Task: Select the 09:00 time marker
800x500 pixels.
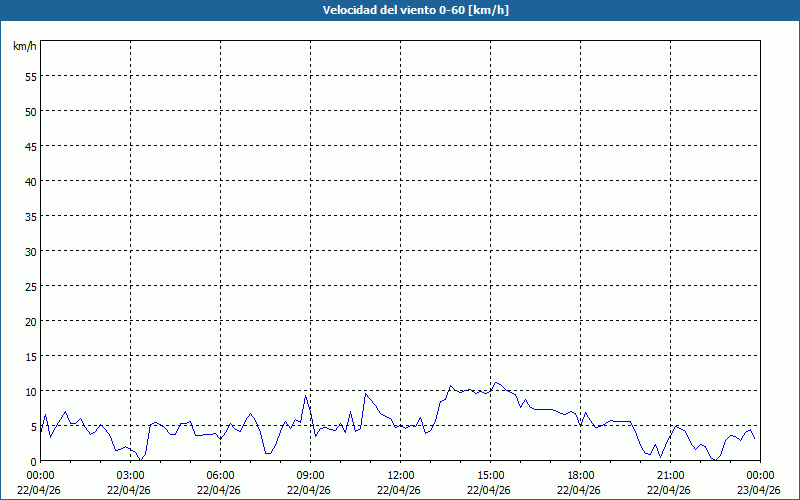Action: click(x=310, y=475)
